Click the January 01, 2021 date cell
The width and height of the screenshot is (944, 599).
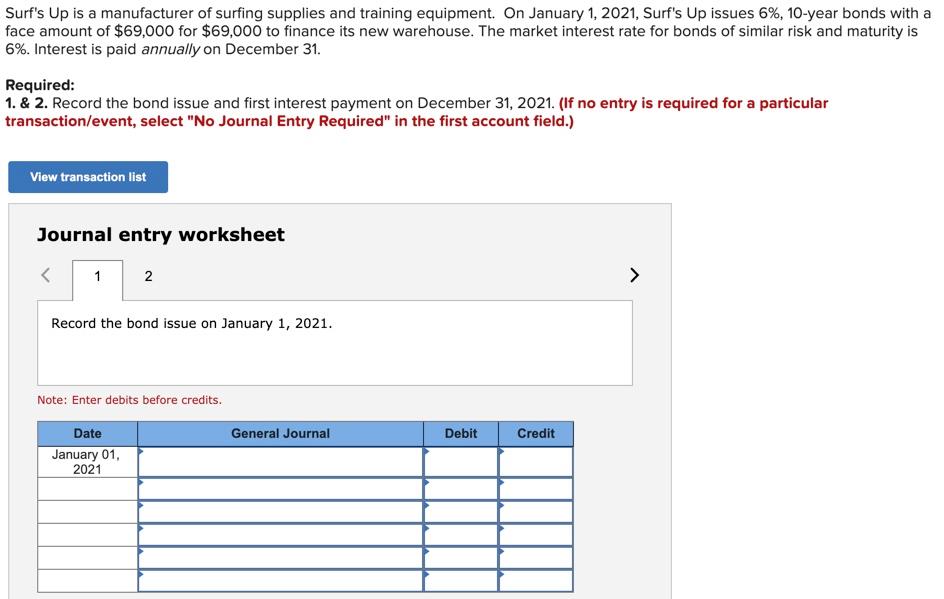87,462
